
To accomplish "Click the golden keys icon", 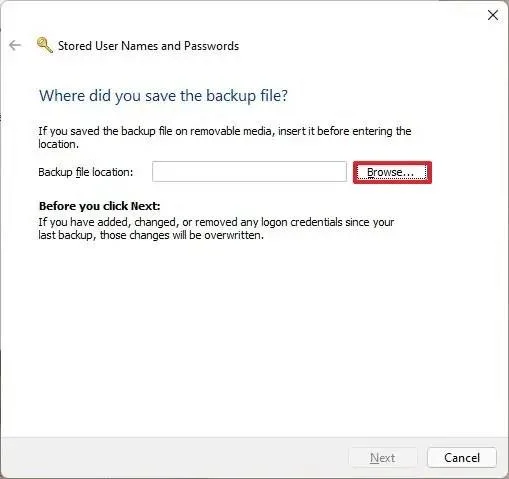I will pyautogui.click(x=45, y=45).
